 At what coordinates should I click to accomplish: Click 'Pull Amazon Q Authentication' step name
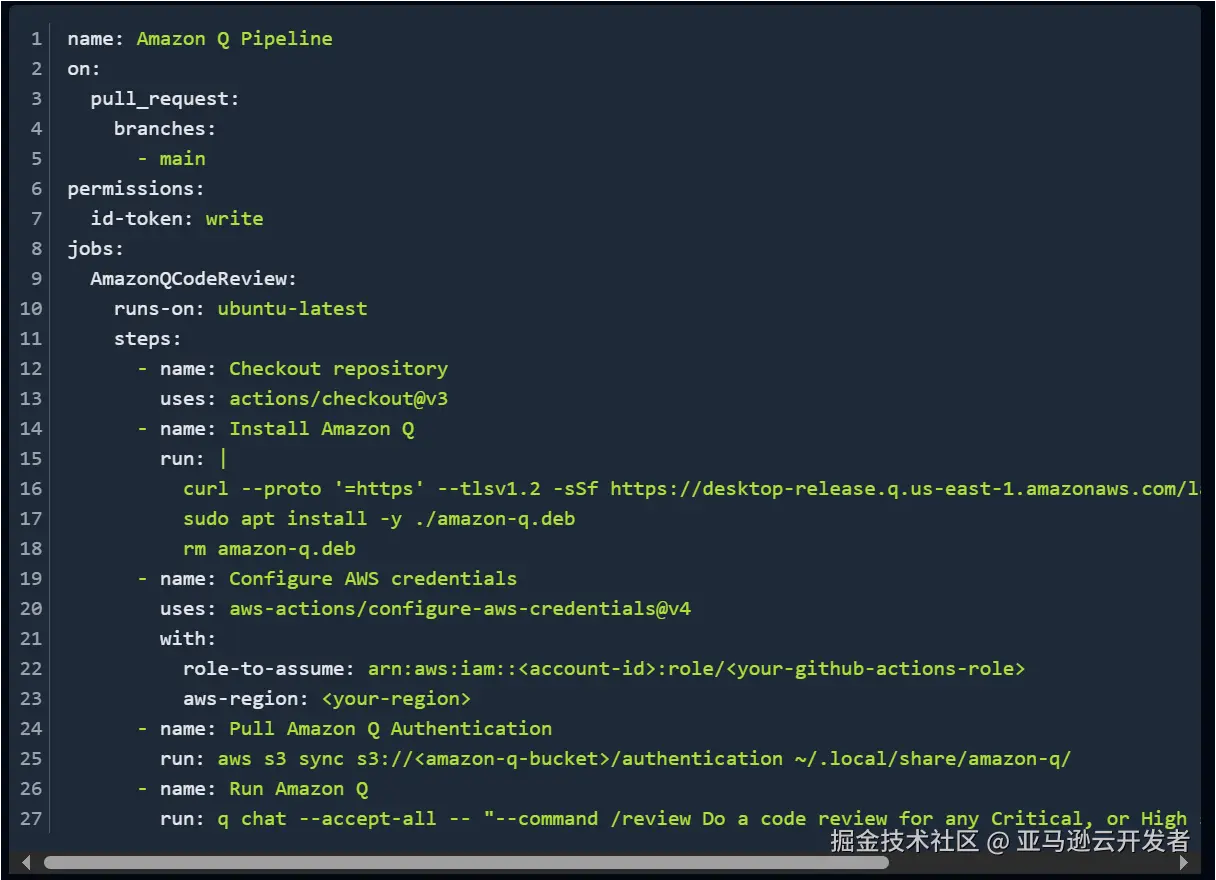pos(391,729)
